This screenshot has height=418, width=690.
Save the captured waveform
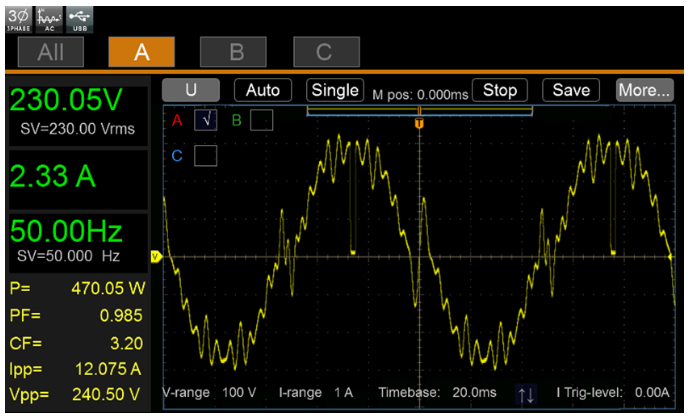[x=571, y=90]
